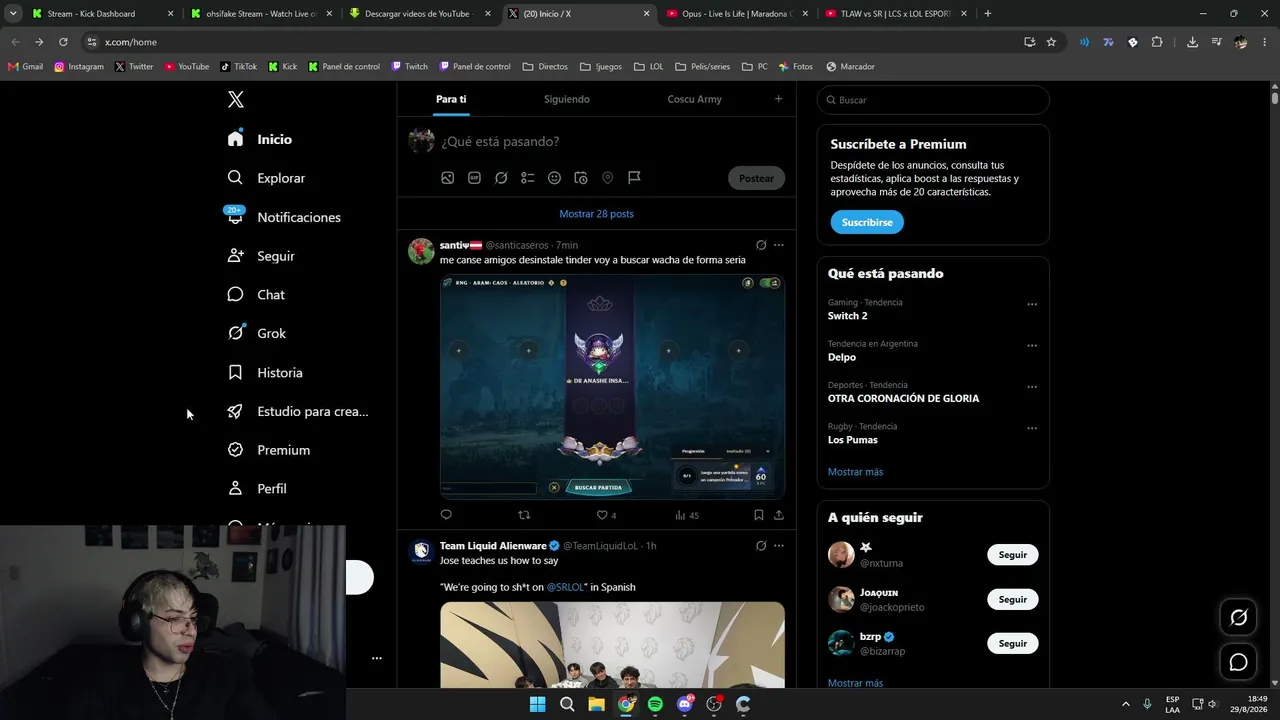
Task: Add a new timeline tab with plus
Action: tap(778, 99)
